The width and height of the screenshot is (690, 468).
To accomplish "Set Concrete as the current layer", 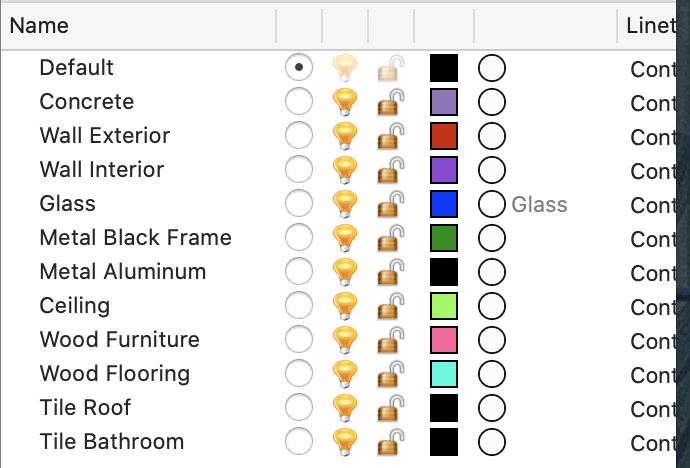I will (299, 101).
